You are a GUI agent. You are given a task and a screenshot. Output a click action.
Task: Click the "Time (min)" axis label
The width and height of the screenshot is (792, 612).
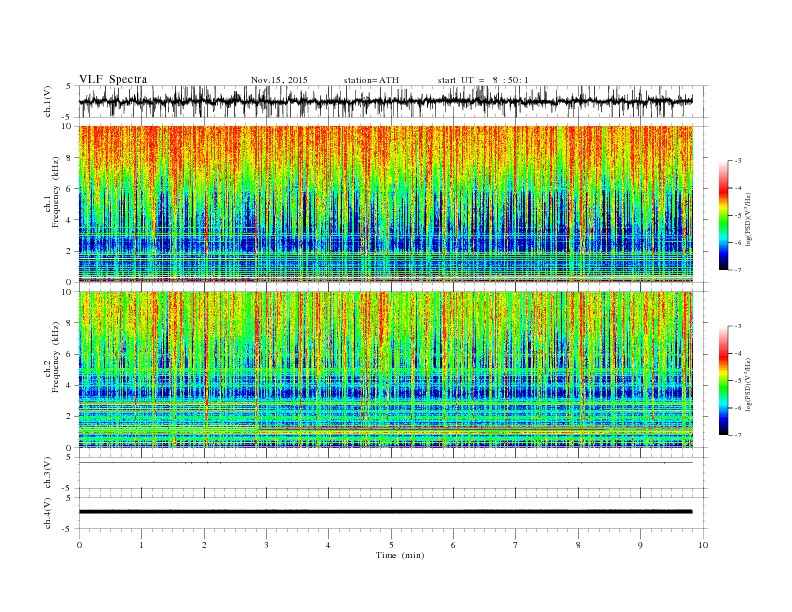(400, 555)
